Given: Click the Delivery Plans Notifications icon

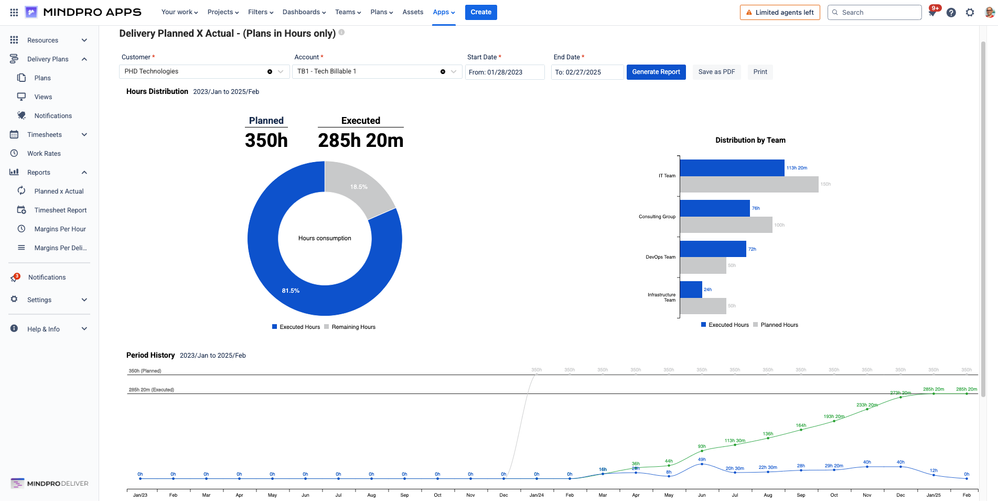Looking at the screenshot, I should tap(21, 116).
